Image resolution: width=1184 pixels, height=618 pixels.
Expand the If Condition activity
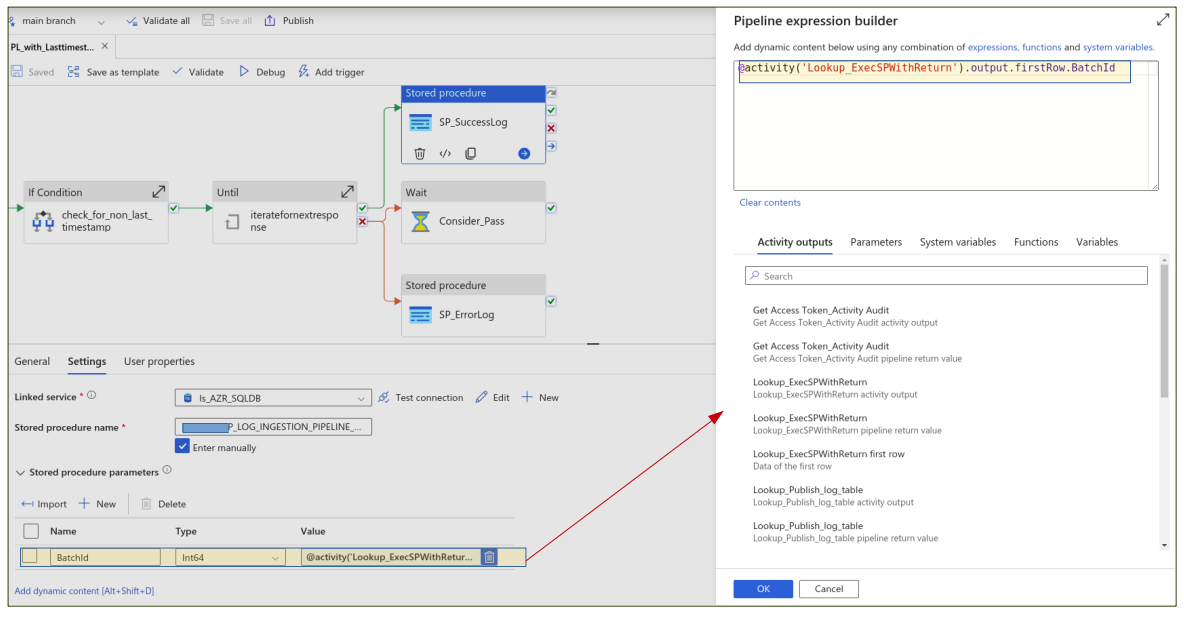point(159,192)
